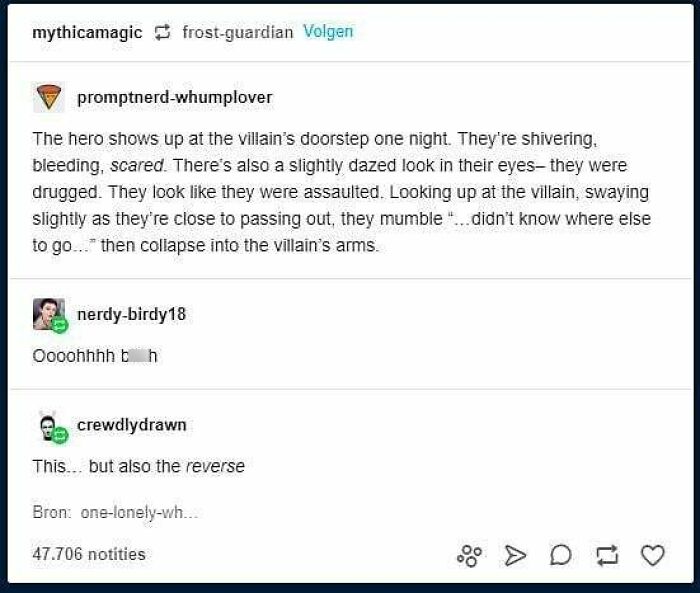Screen dimensions: 700x593
Task: Open the source link one-lonely-wh...
Action: click(139, 512)
